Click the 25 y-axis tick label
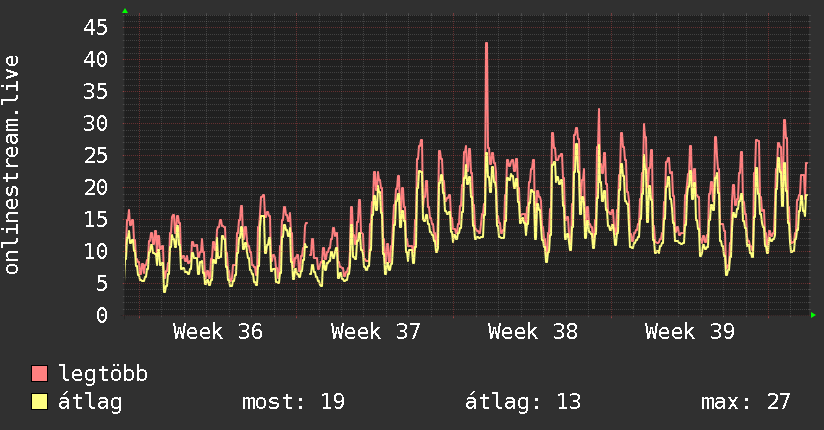 coord(96,156)
